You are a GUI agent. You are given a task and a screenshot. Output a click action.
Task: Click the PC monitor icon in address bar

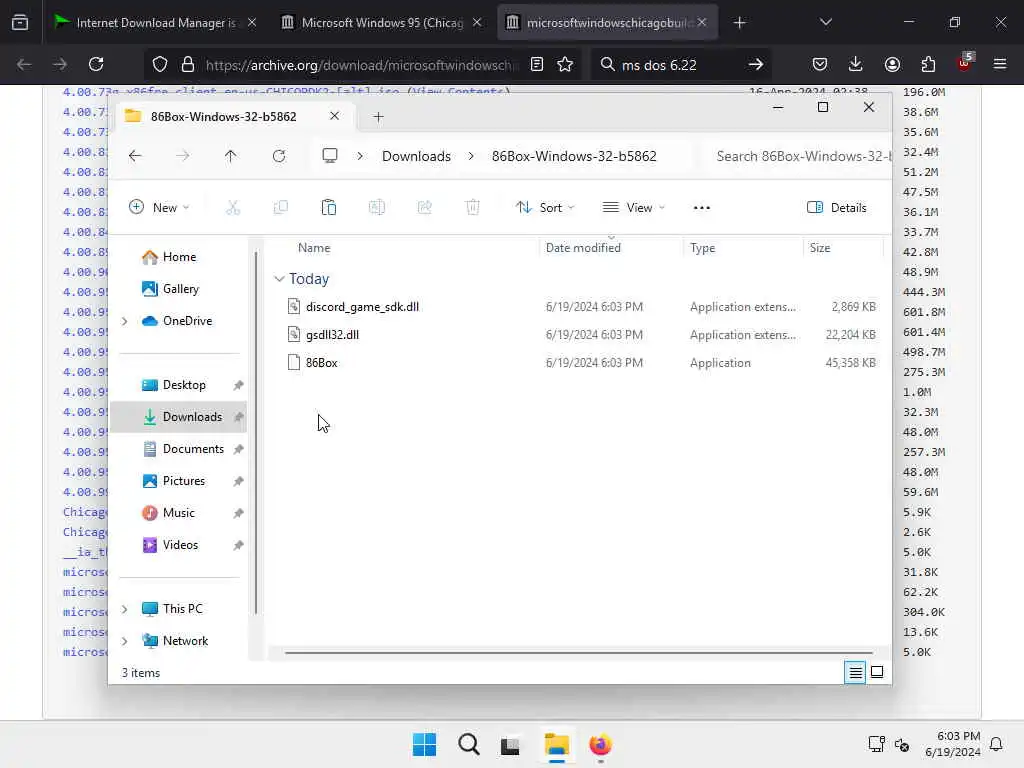pyautogui.click(x=330, y=156)
